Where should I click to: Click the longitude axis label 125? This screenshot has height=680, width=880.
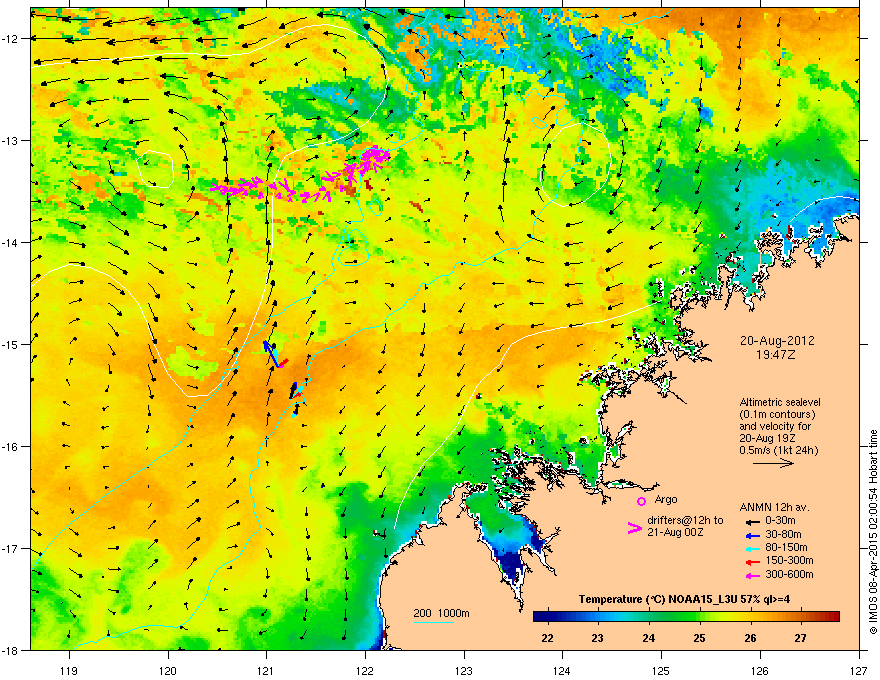(661, 671)
